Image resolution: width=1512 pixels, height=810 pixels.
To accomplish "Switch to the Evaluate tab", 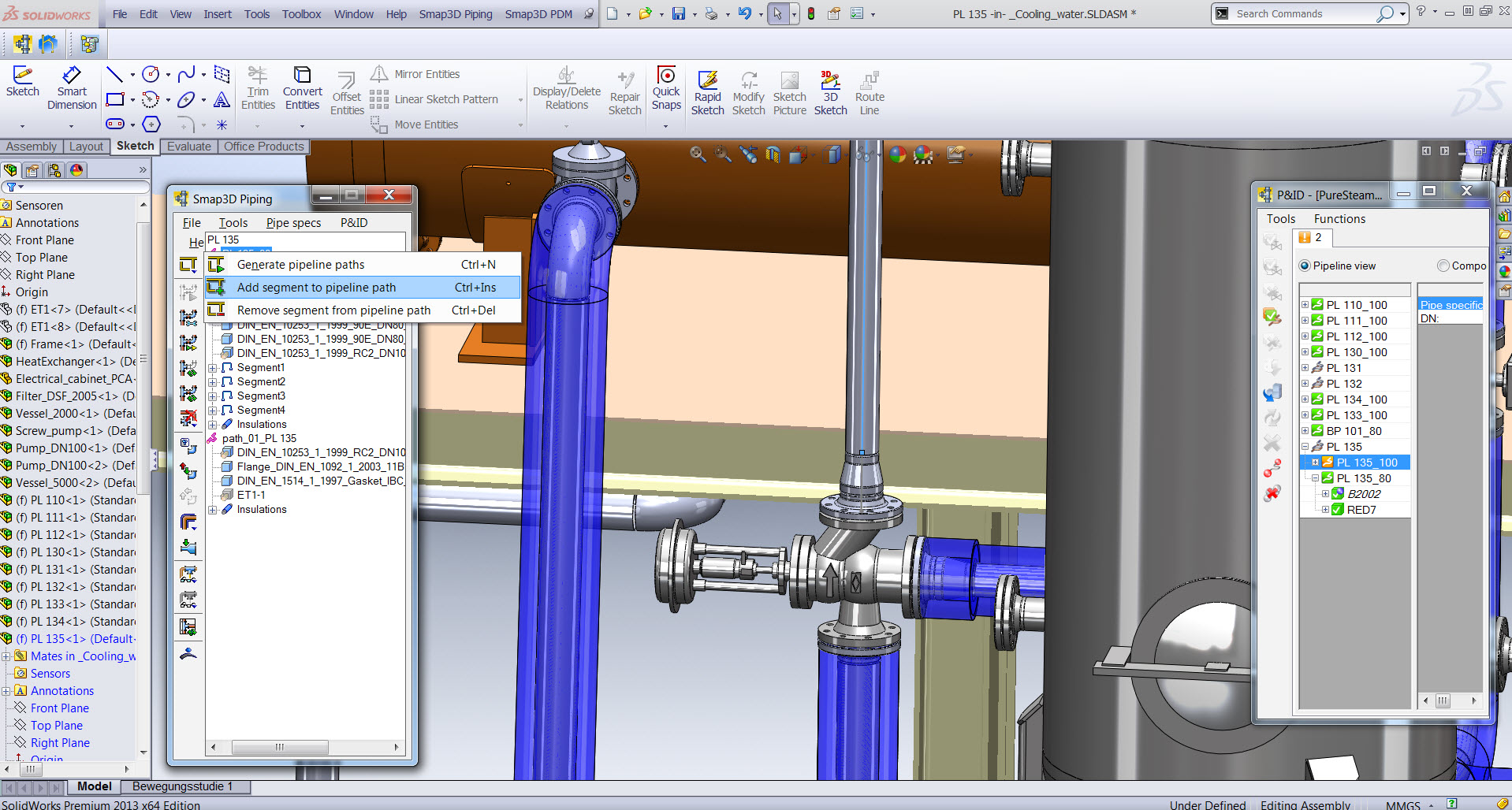I will [188, 146].
